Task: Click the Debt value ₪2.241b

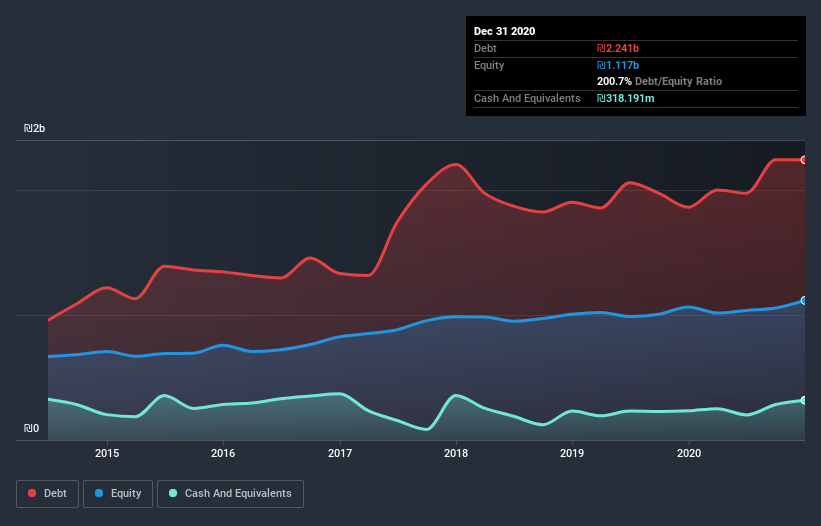Action: pos(618,49)
